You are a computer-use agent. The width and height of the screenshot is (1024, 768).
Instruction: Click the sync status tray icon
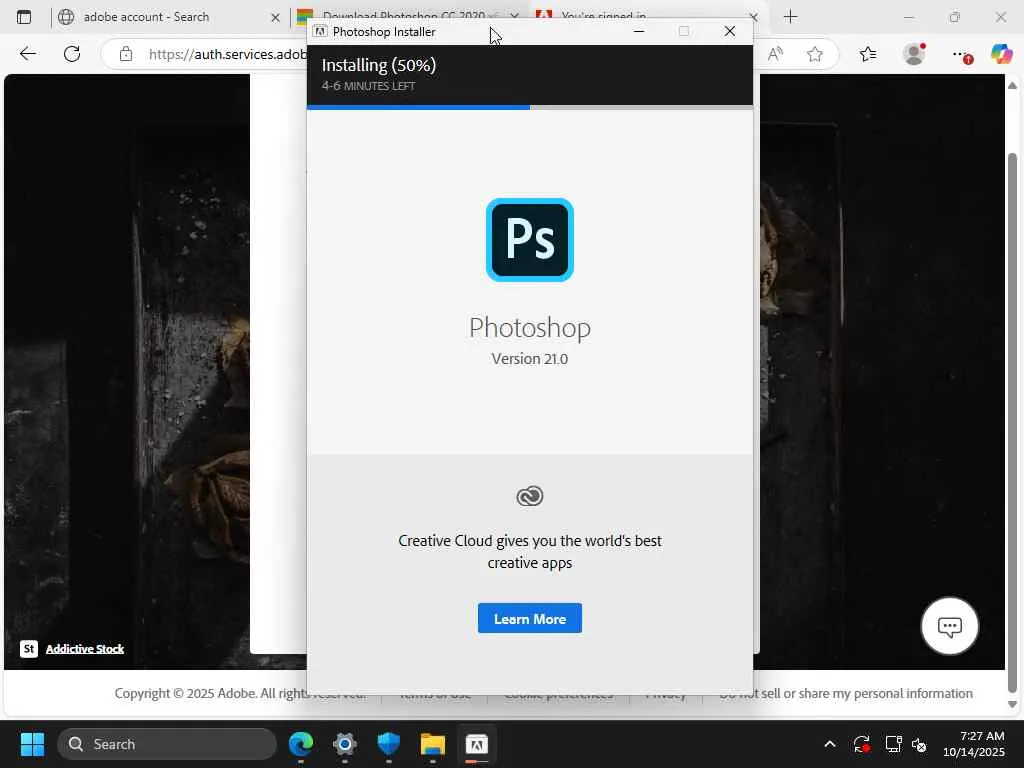point(861,744)
